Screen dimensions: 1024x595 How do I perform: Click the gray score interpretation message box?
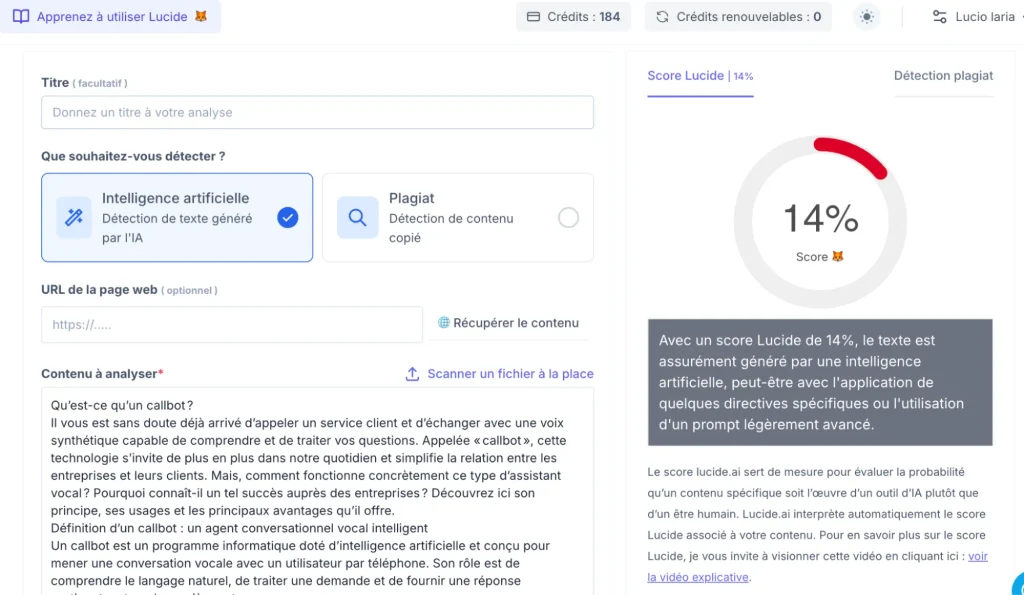pyautogui.click(x=820, y=382)
